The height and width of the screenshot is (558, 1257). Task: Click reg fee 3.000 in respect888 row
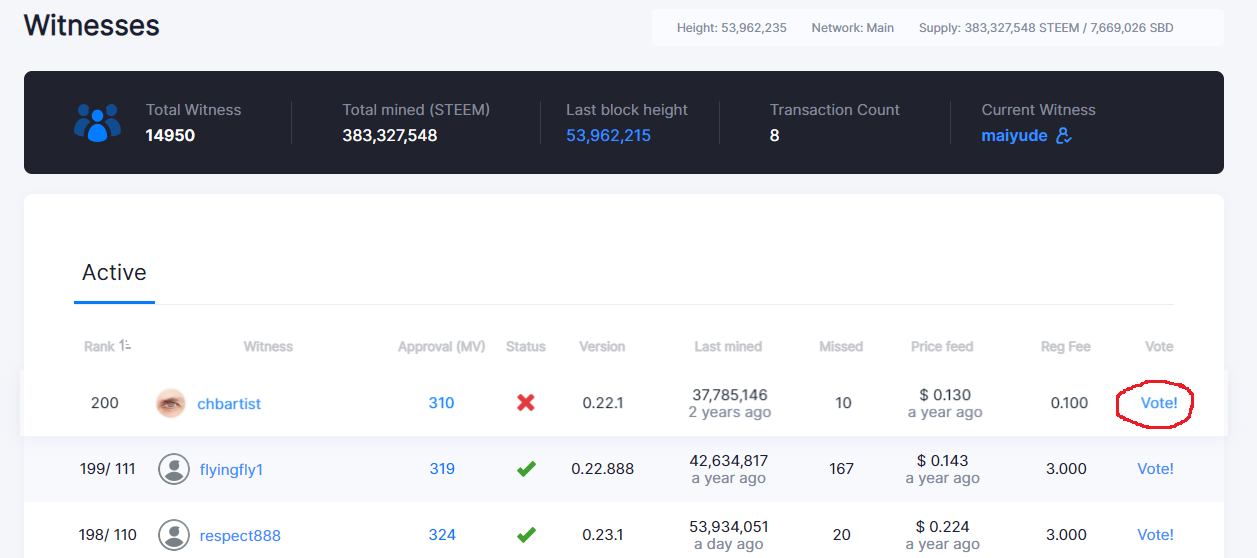coord(1066,535)
